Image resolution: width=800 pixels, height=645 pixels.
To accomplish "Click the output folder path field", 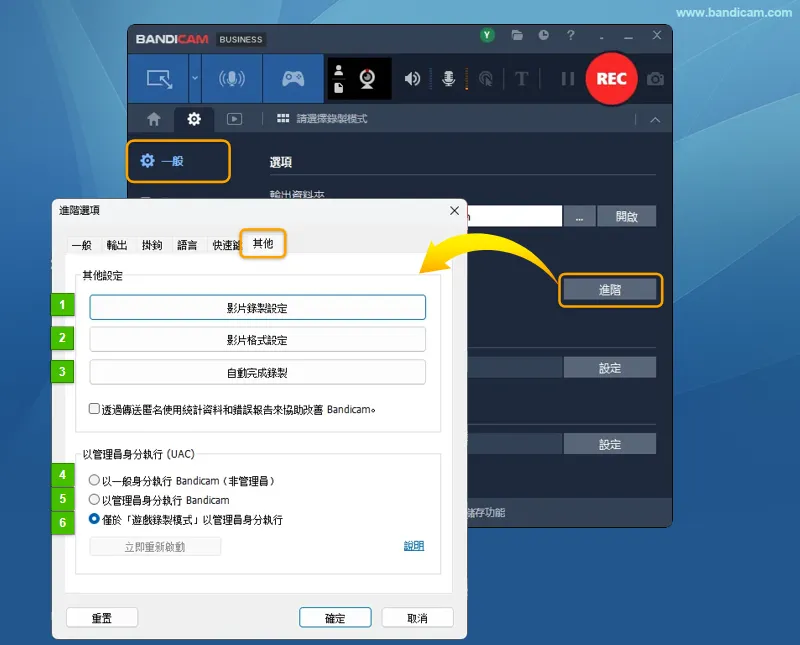I will tap(514, 216).
